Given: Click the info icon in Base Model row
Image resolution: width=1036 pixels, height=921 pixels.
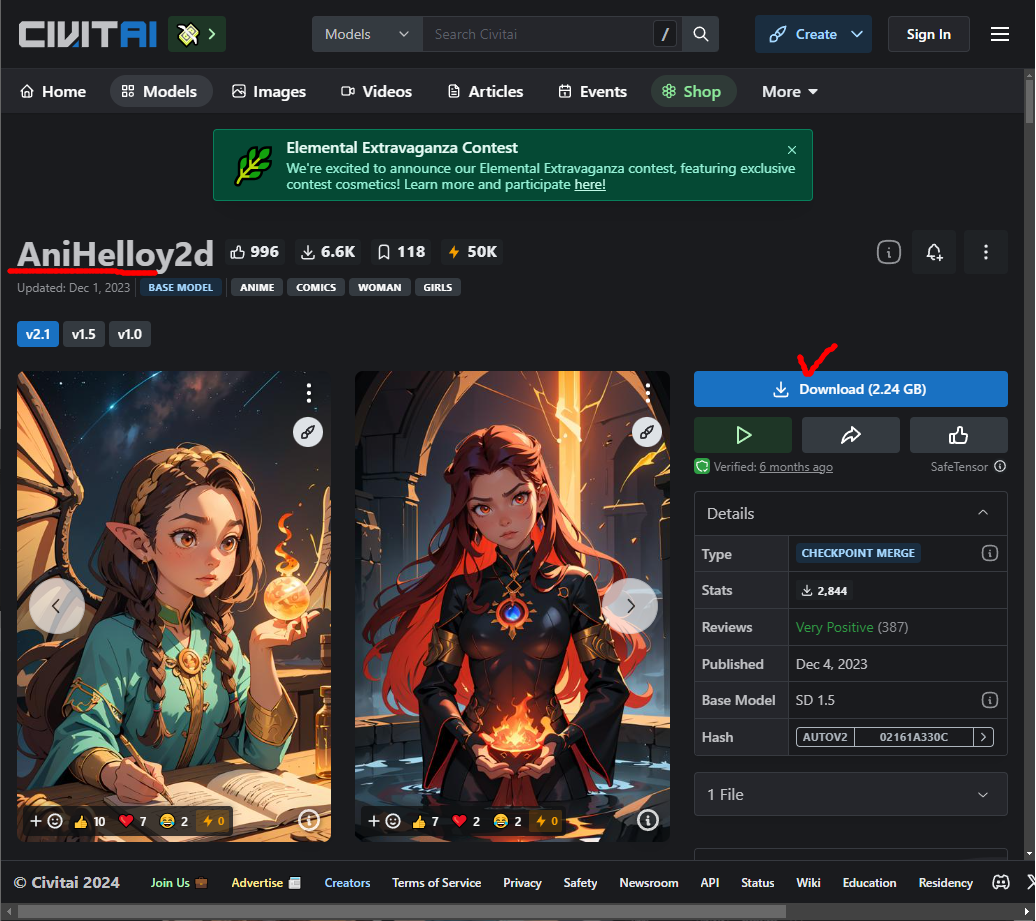Looking at the screenshot, I should 990,700.
